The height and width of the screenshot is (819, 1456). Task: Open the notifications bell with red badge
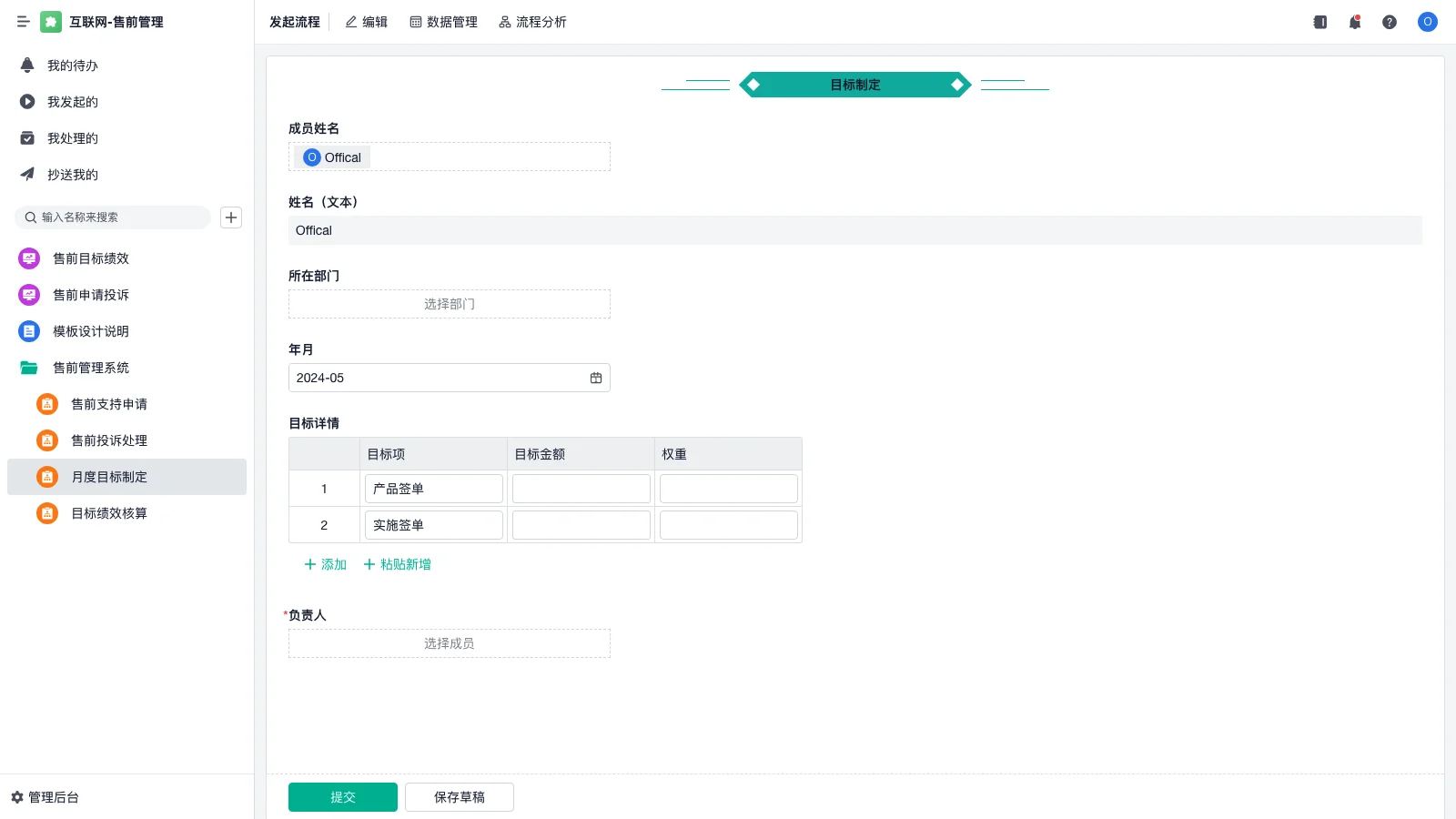coord(1354,22)
